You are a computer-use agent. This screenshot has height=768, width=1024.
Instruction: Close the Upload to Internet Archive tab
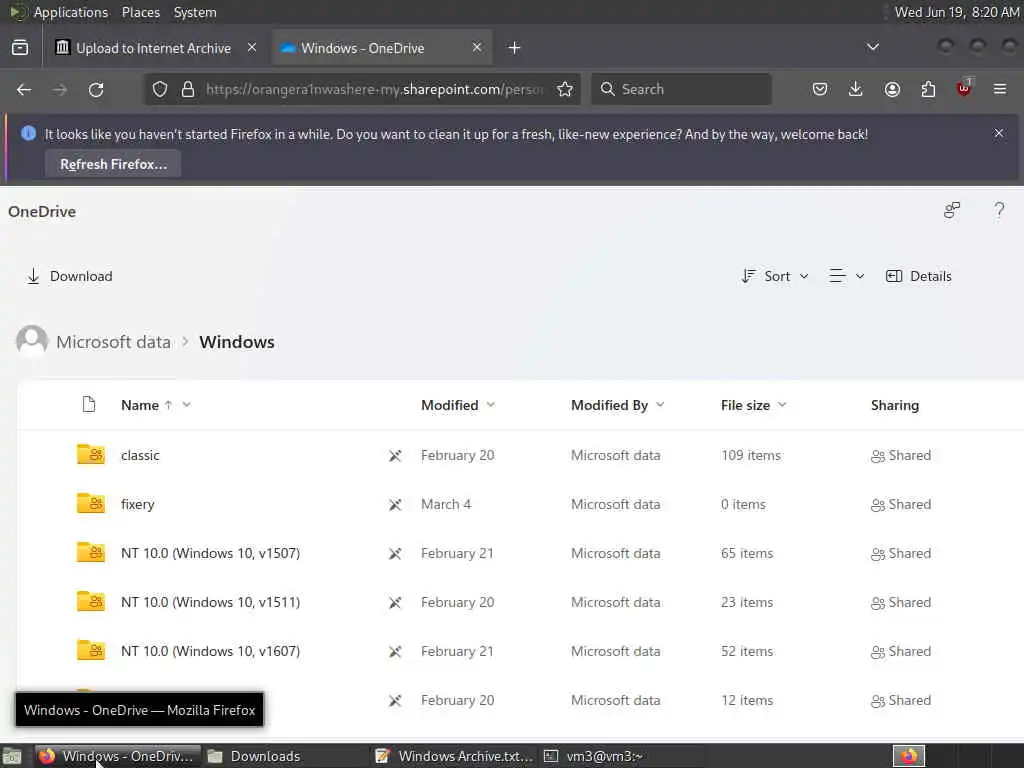[x=252, y=48]
